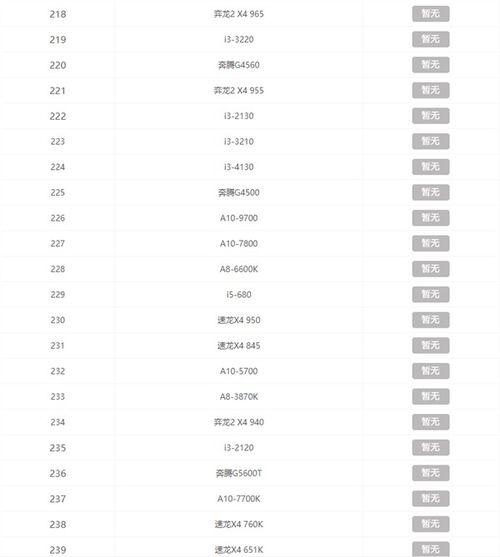Click the 暂无 button beside A10-7700K
The image size is (500, 557).
(x=430, y=498)
